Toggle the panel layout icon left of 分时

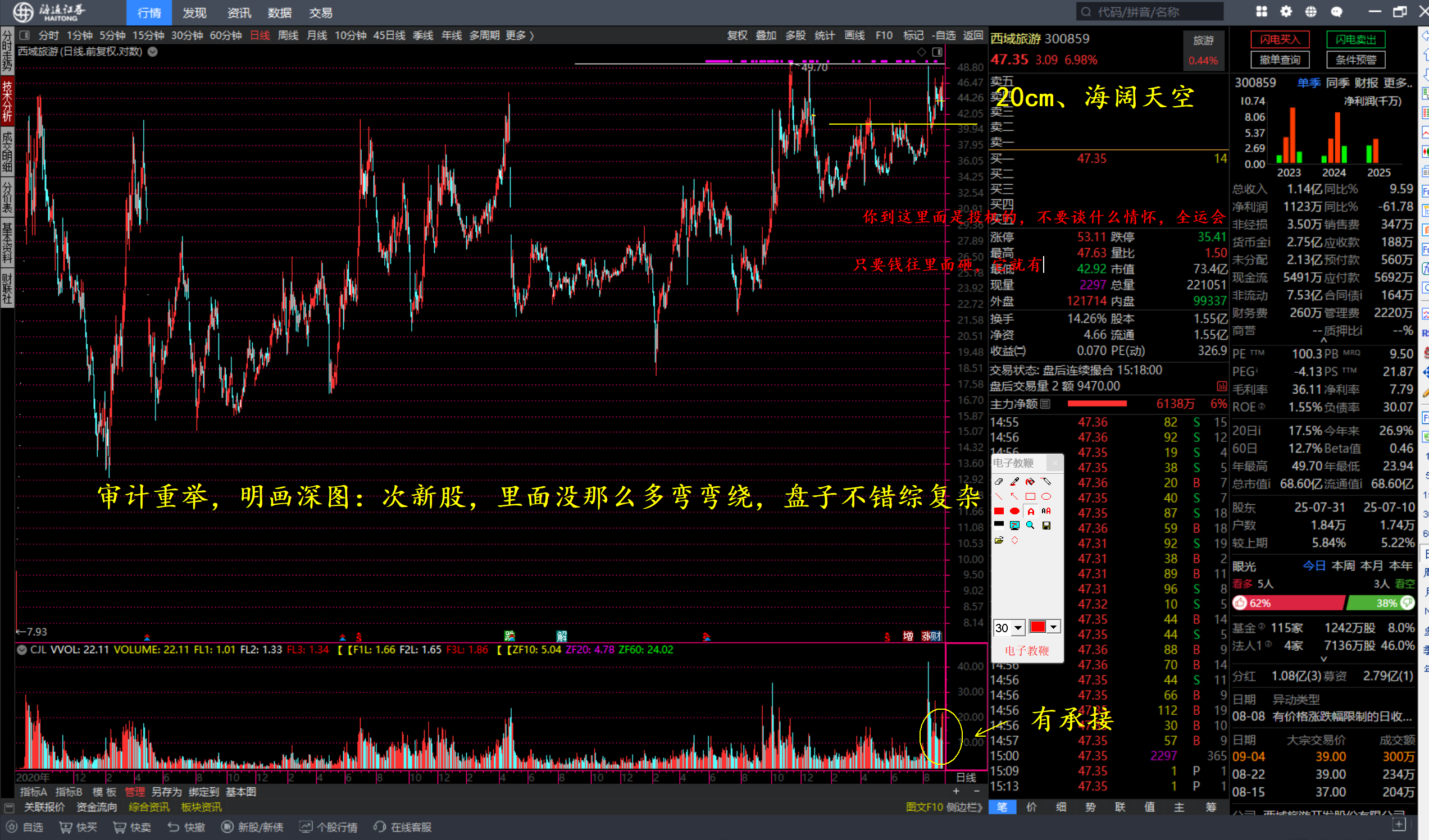click(x=24, y=35)
